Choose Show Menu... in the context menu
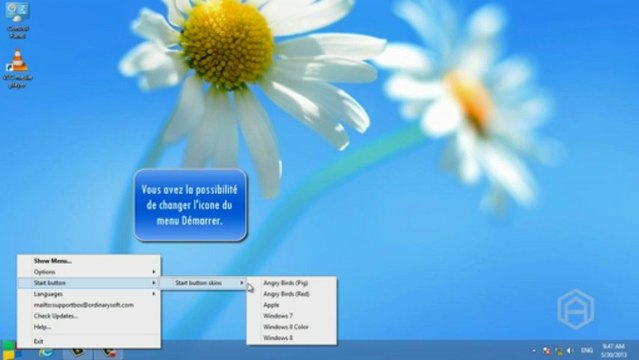 click(x=89, y=261)
